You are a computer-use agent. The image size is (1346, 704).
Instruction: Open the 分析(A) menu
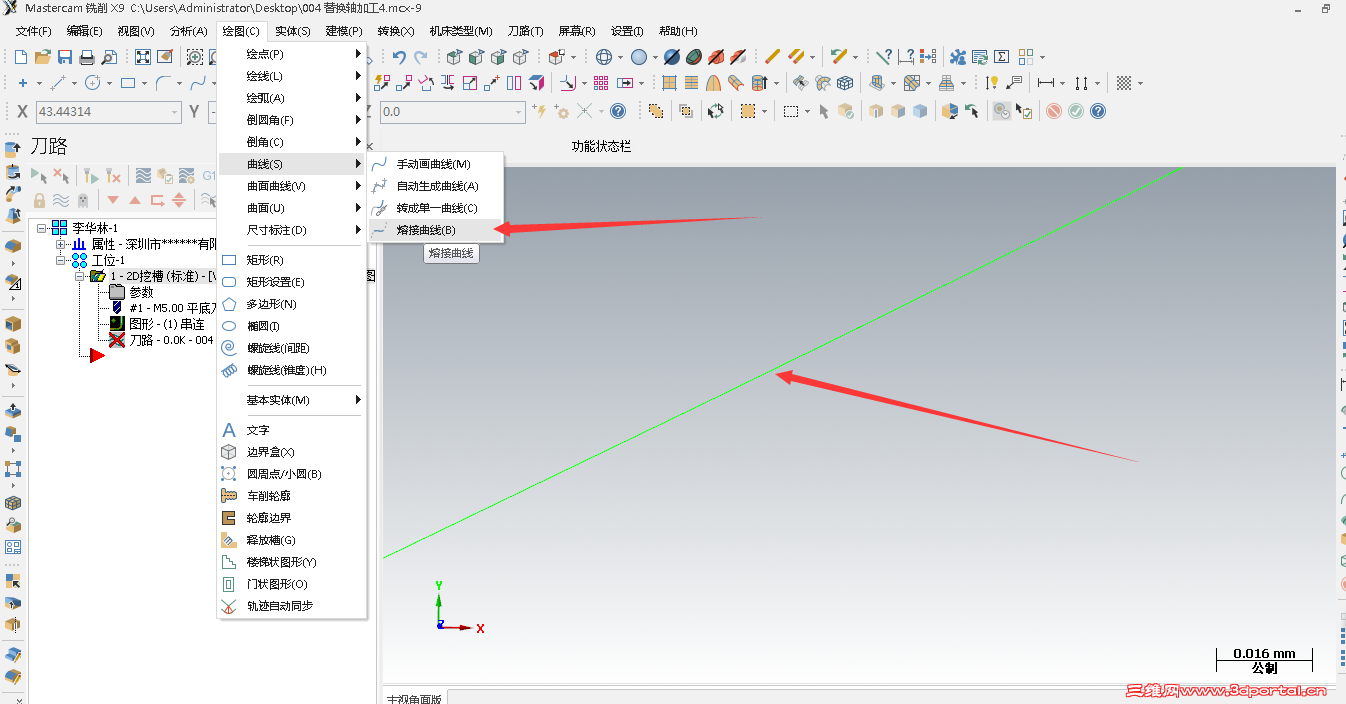[x=188, y=31]
